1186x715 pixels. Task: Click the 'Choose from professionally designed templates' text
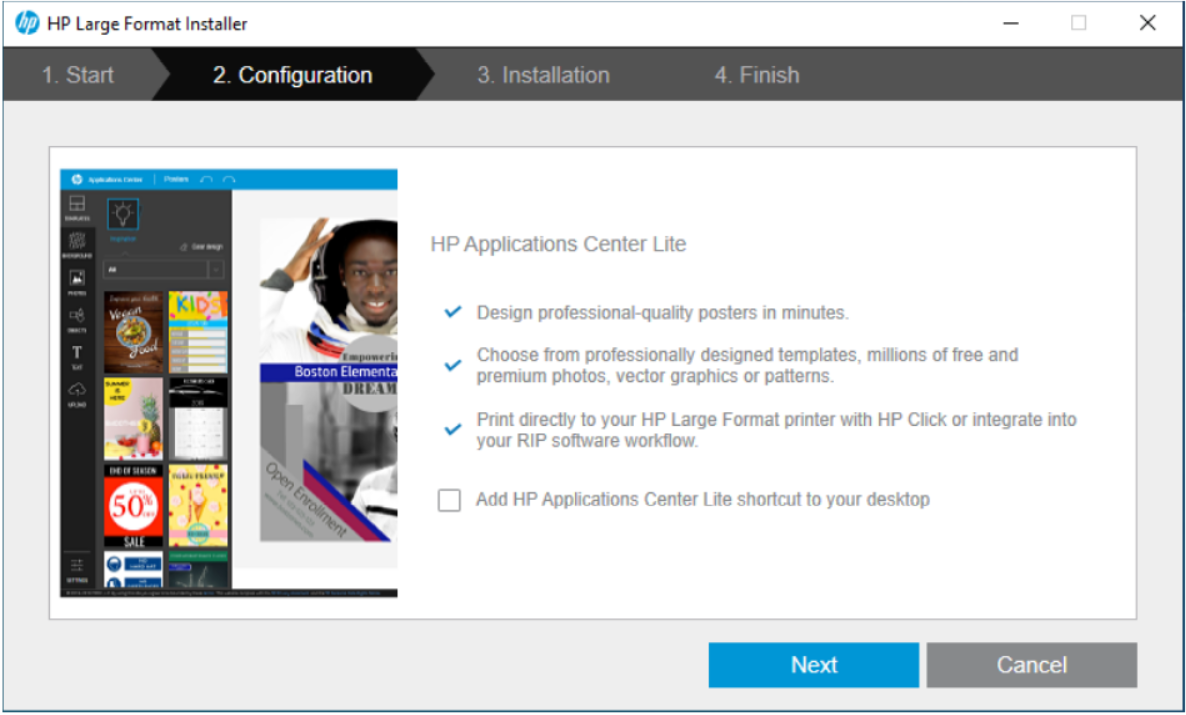coord(747,365)
